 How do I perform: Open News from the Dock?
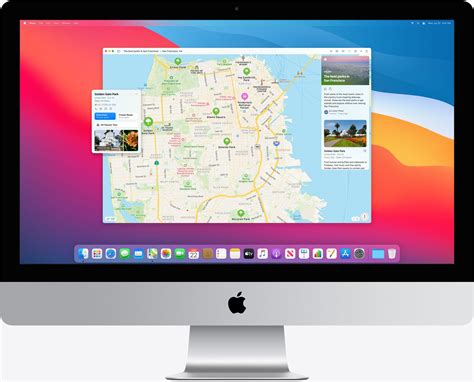[x=290, y=254]
